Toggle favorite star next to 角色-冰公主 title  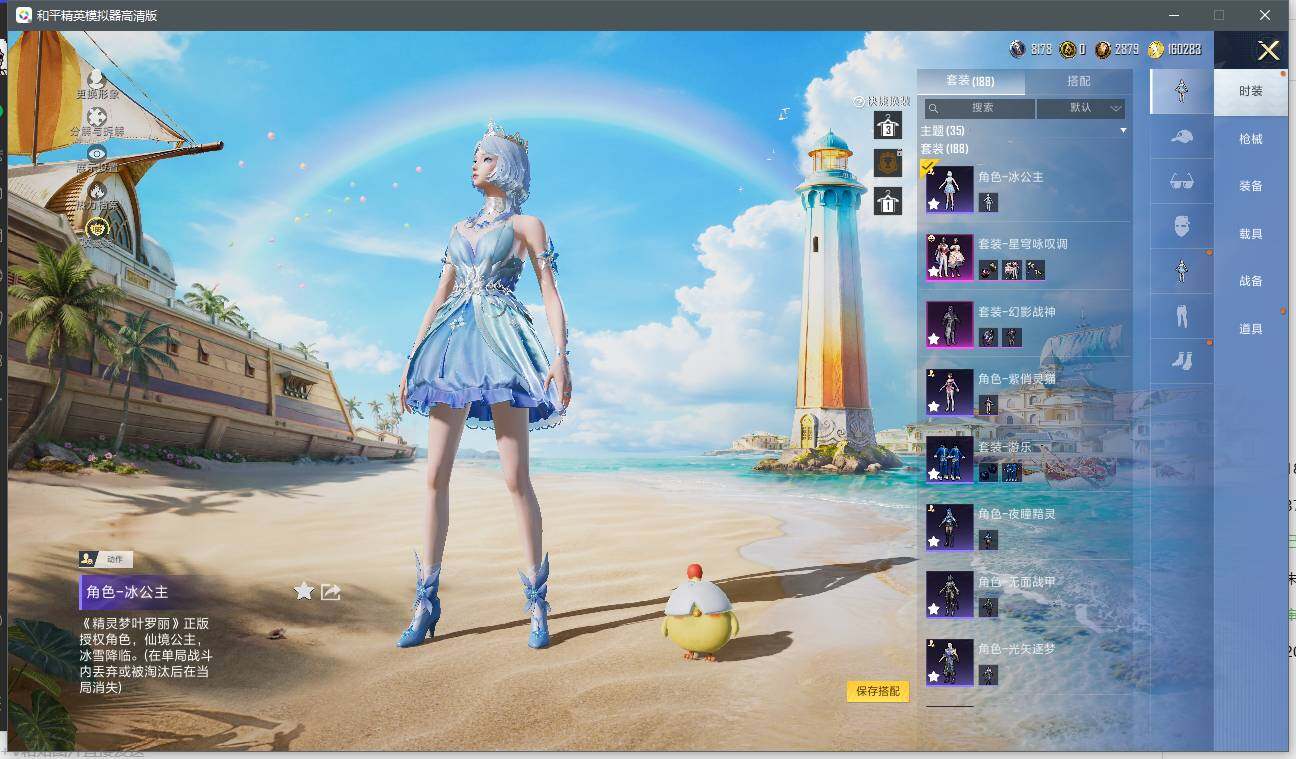(304, 592)
